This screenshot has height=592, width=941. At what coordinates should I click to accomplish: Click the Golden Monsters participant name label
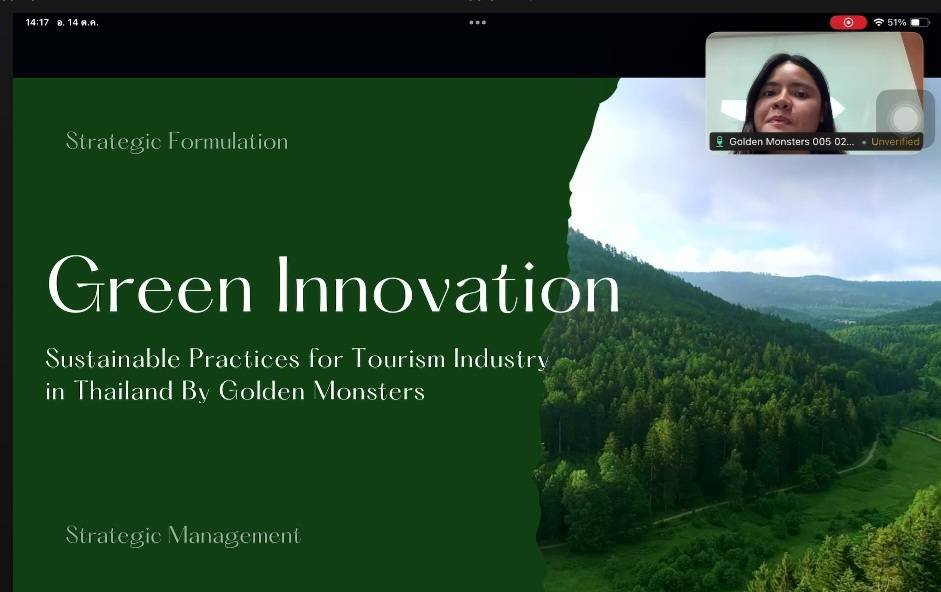tap(791, 142)
